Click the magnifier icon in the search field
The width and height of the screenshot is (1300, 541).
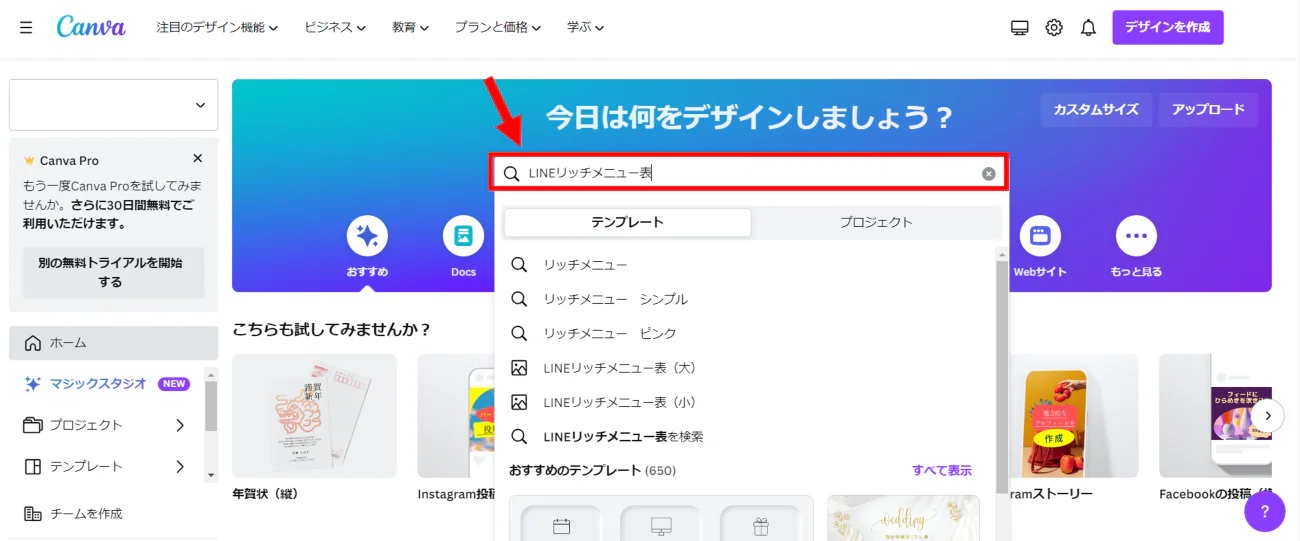(x=511, y=173)
